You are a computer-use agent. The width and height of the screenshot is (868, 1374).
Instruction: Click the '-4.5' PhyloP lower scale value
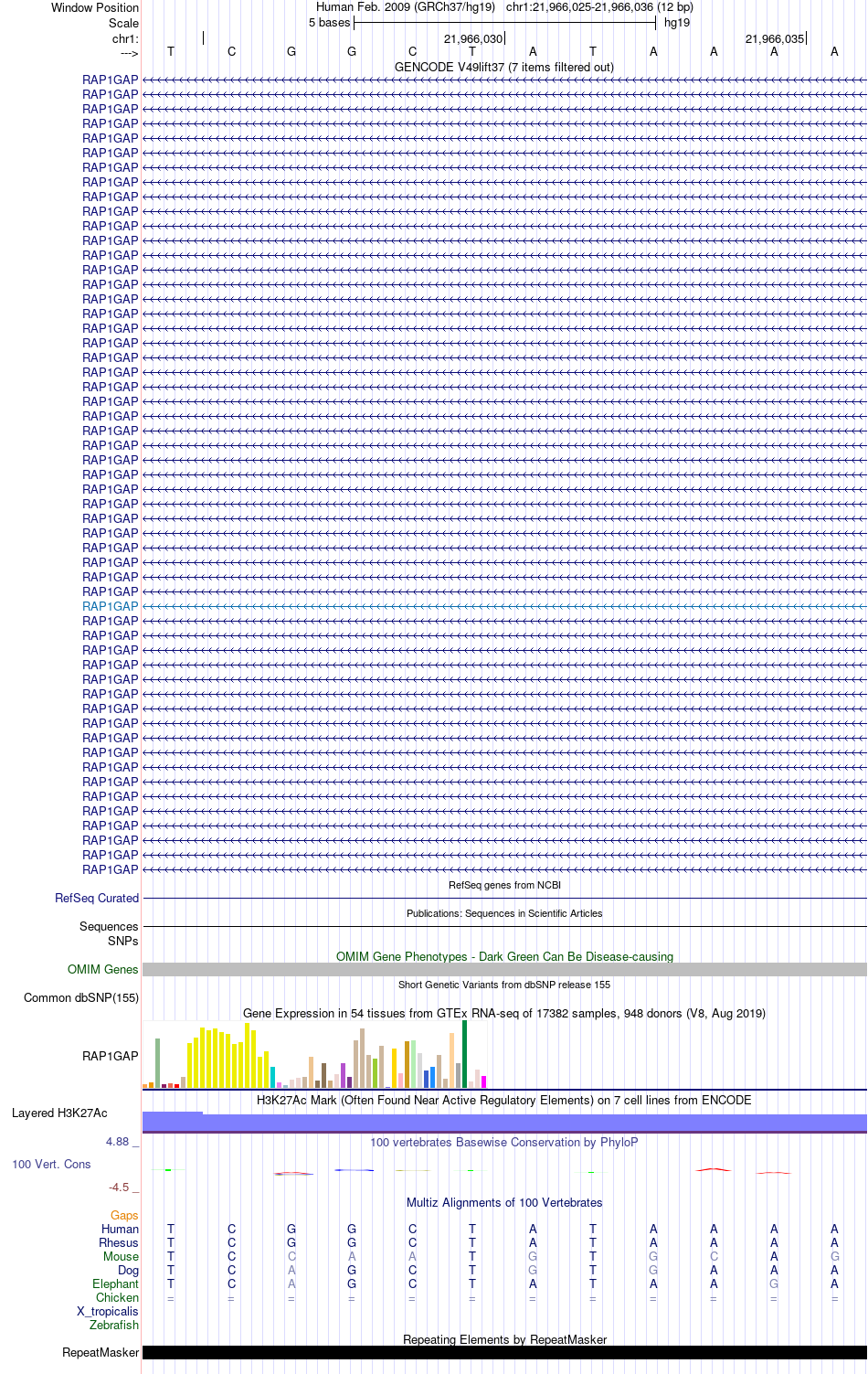point(119,1188)
